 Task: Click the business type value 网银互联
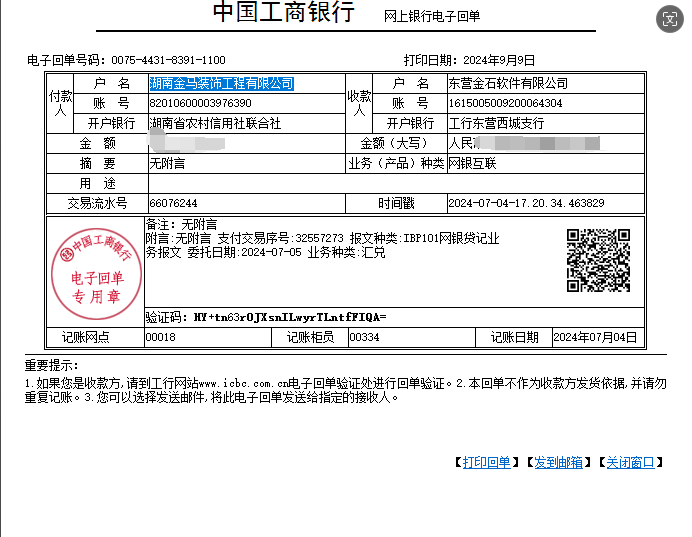[x=472, y=164]
